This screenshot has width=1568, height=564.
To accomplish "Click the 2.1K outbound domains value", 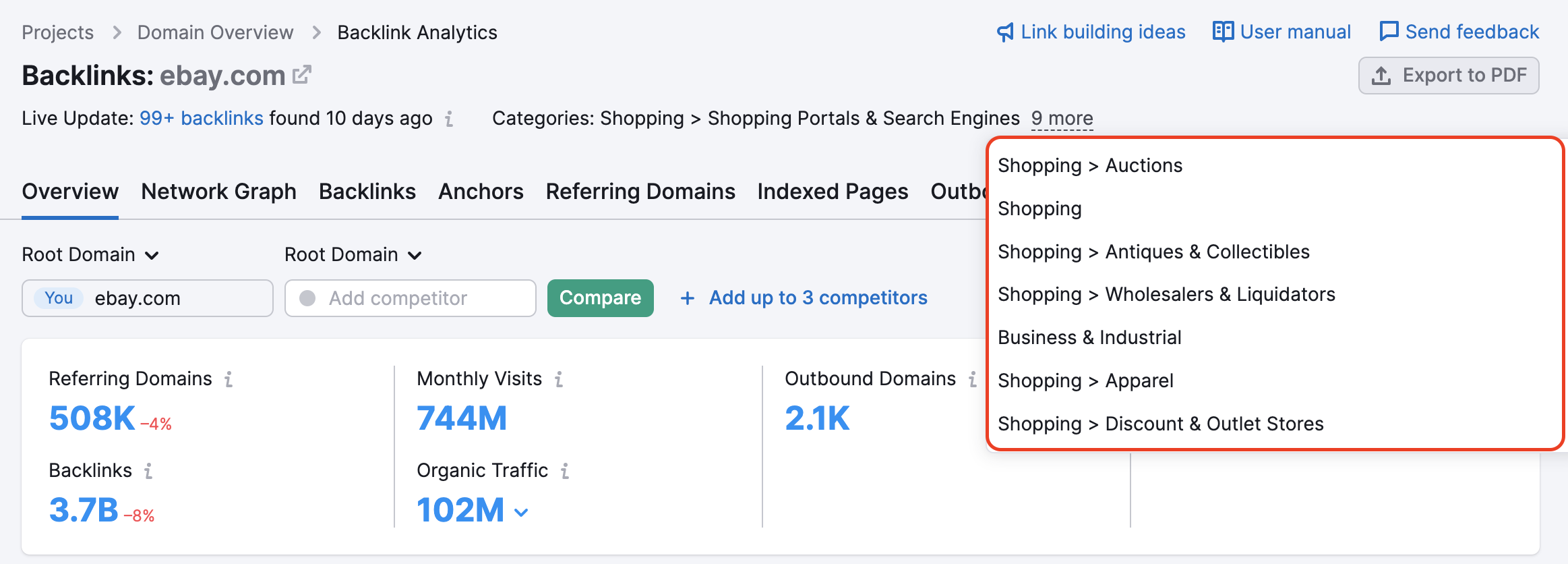I will 817,418.
